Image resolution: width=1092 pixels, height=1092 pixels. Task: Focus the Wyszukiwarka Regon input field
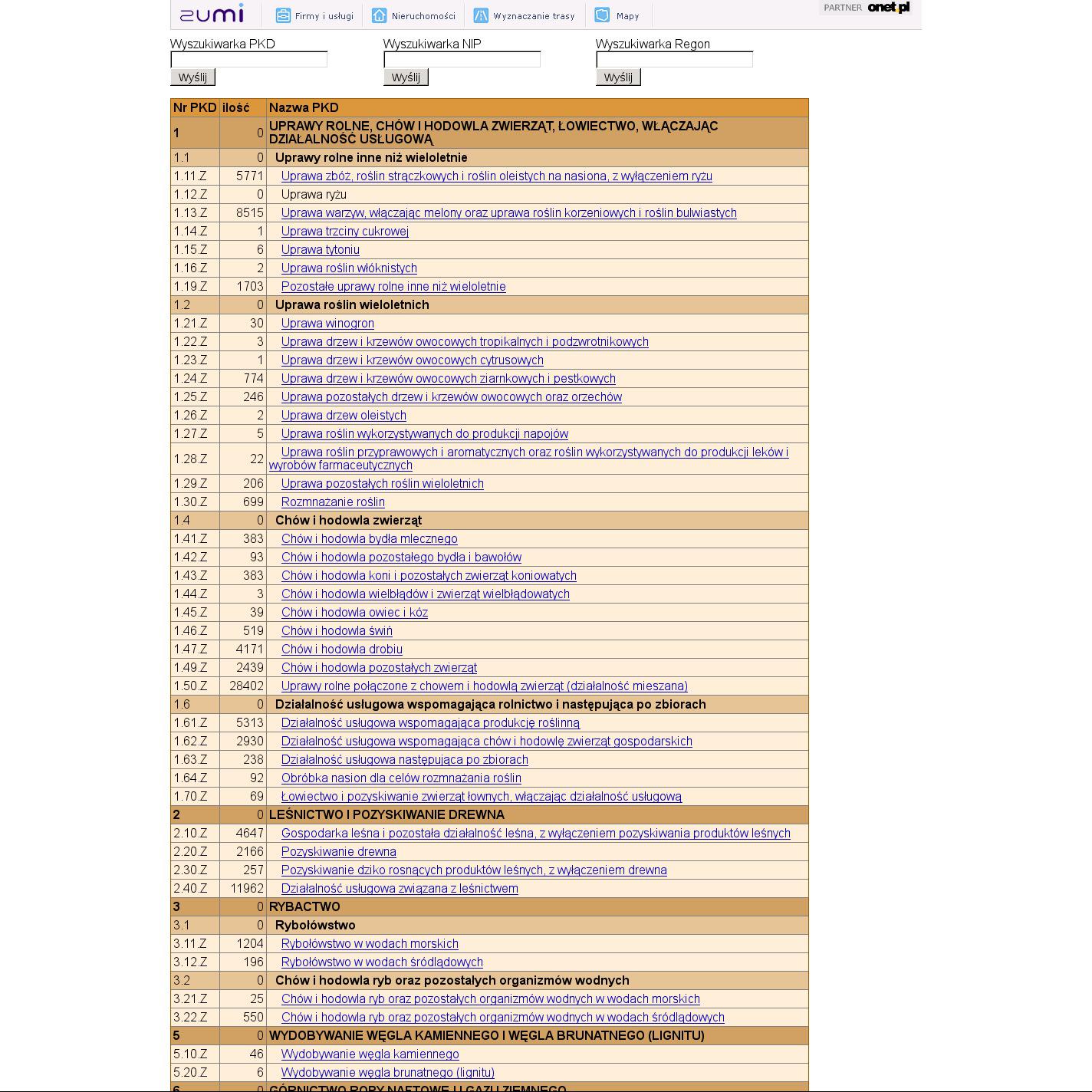pyautogui.click(x=674, y=60)
